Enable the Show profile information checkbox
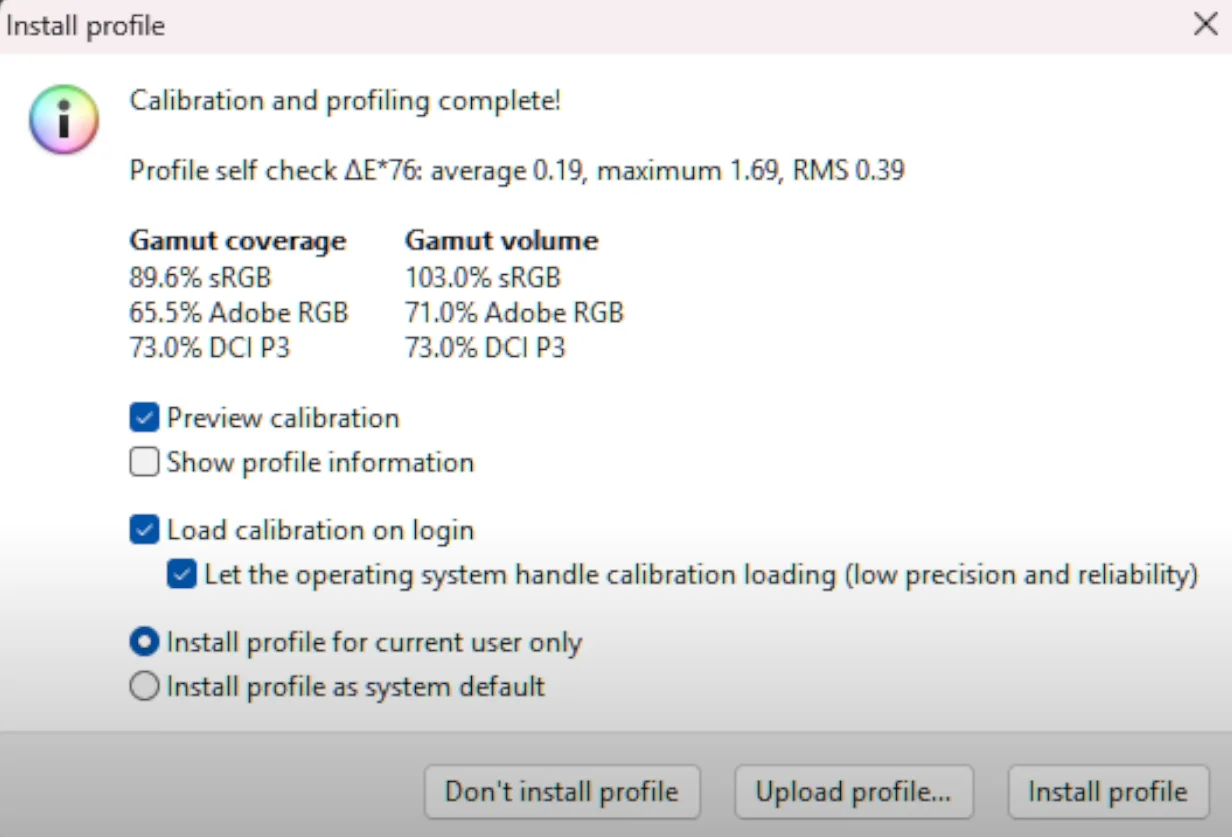1232x837 pixels. 144,461
